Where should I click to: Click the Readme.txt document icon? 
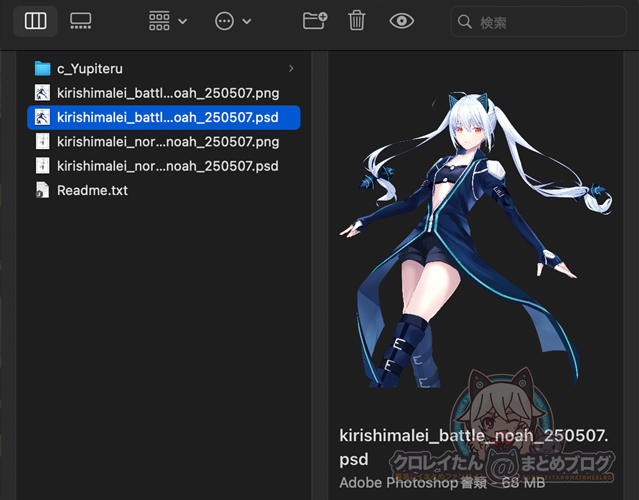coord(42,190)
